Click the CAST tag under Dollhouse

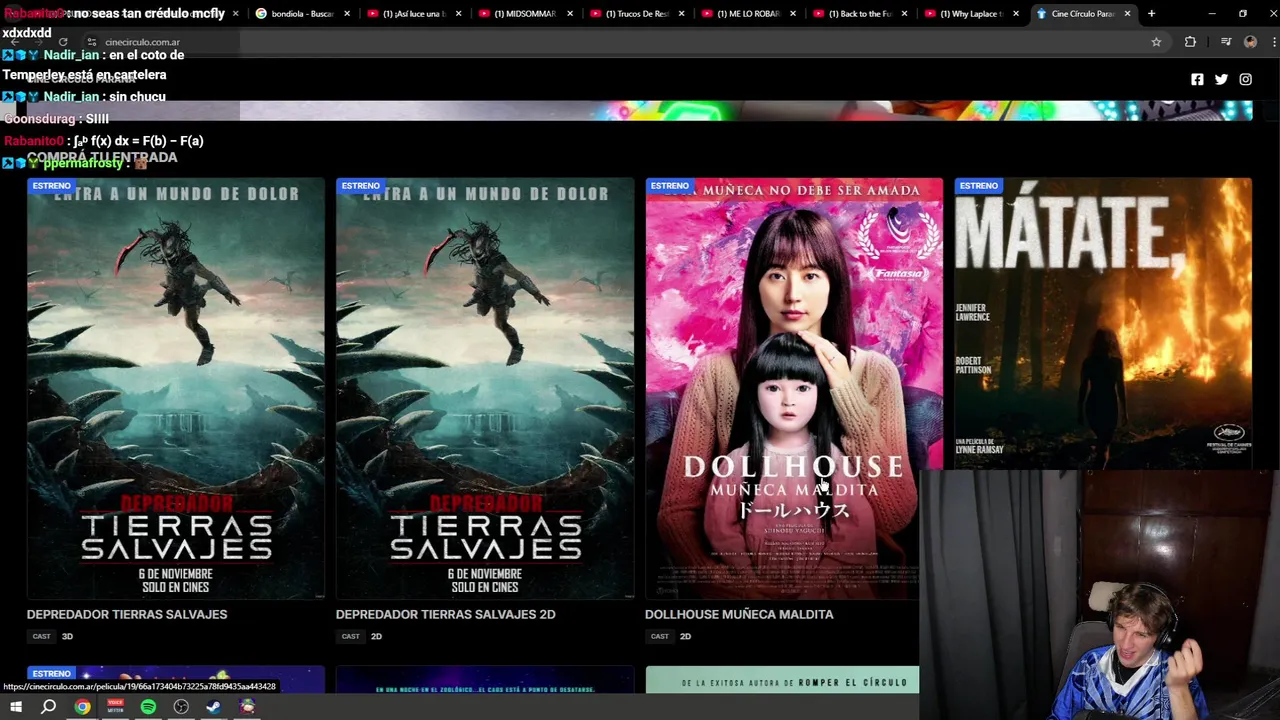point(659,636)
